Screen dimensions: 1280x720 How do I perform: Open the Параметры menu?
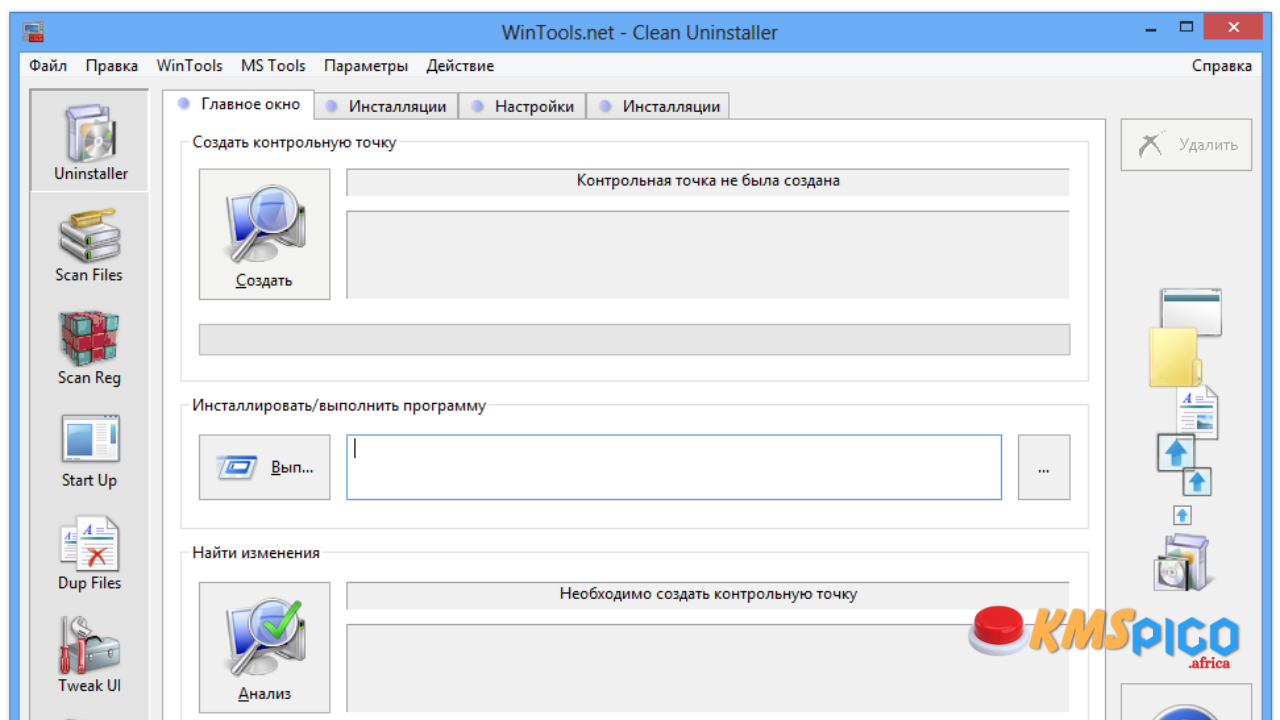pyautogui.click(x=366, y=66)
